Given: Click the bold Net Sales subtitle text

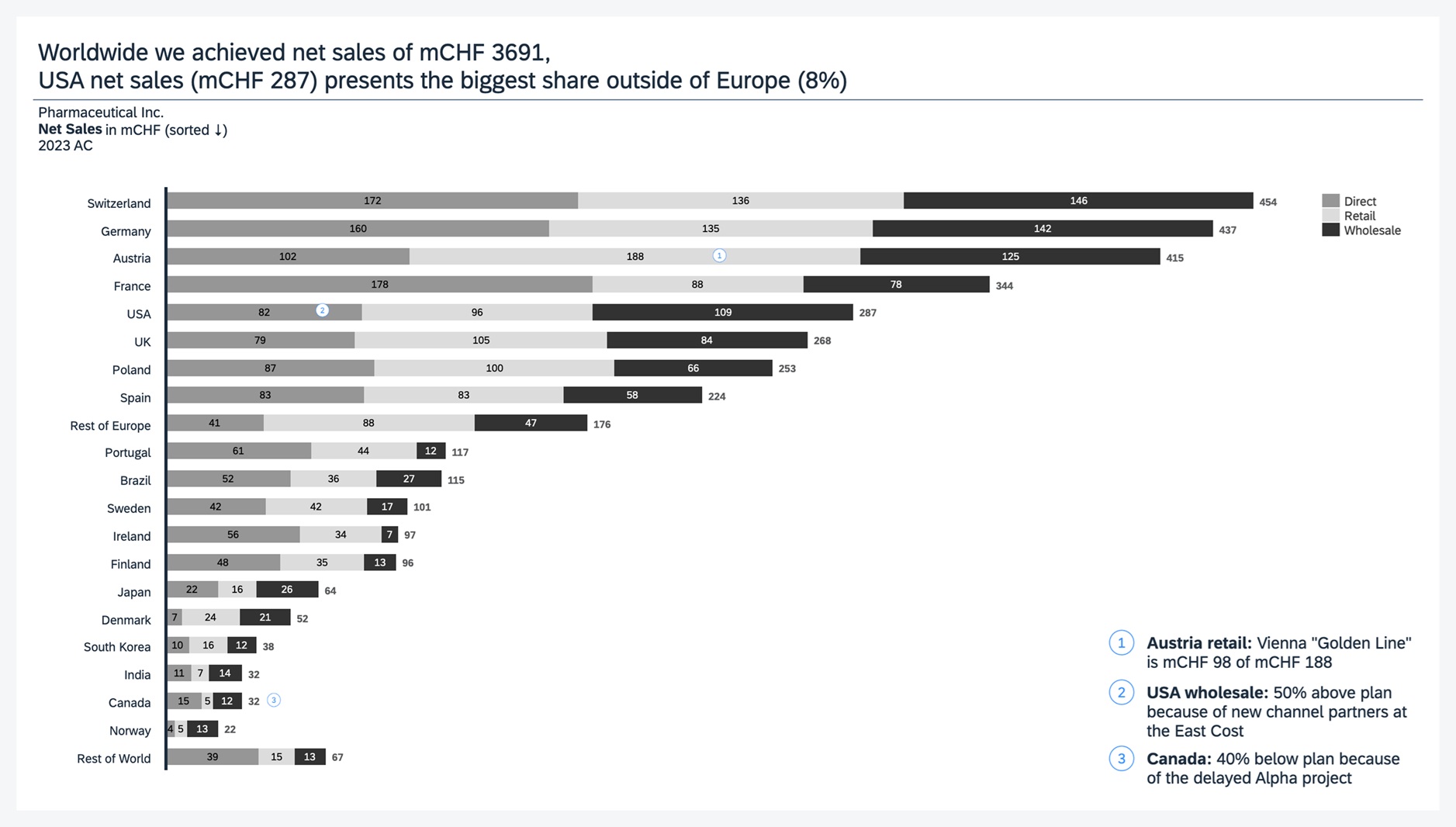Looking at the screenshot, I should tap(70, 130).
